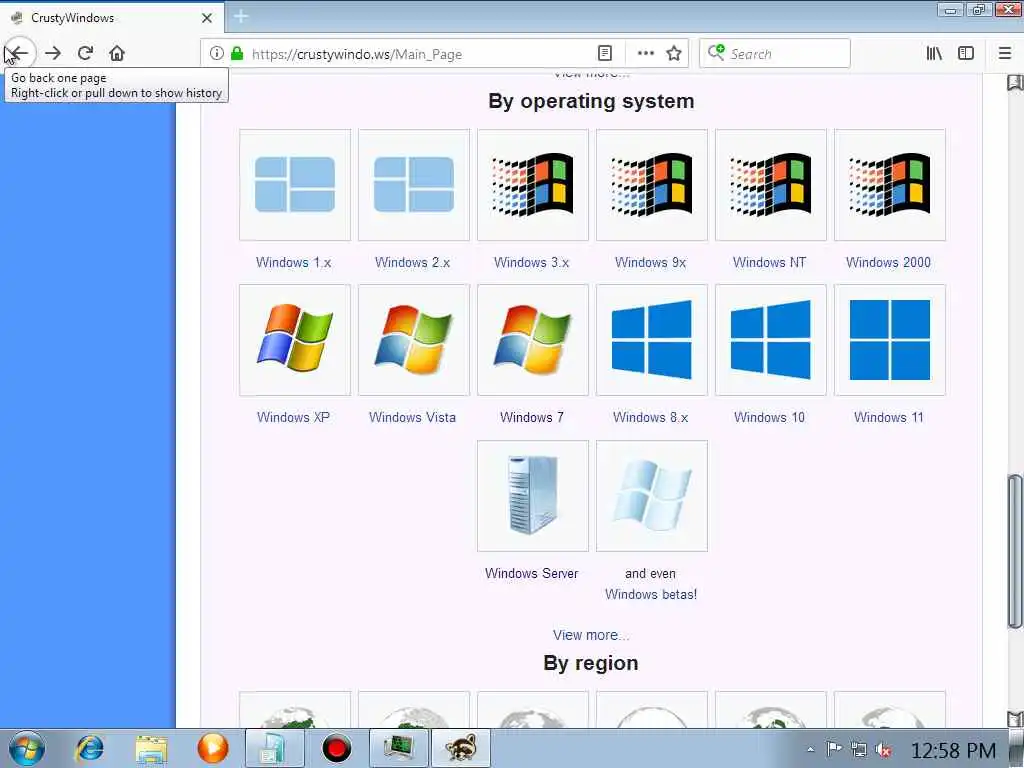Click the Search box in toolbar
The height and width of the screenshot is (768, 1024).
click(775, 54)
